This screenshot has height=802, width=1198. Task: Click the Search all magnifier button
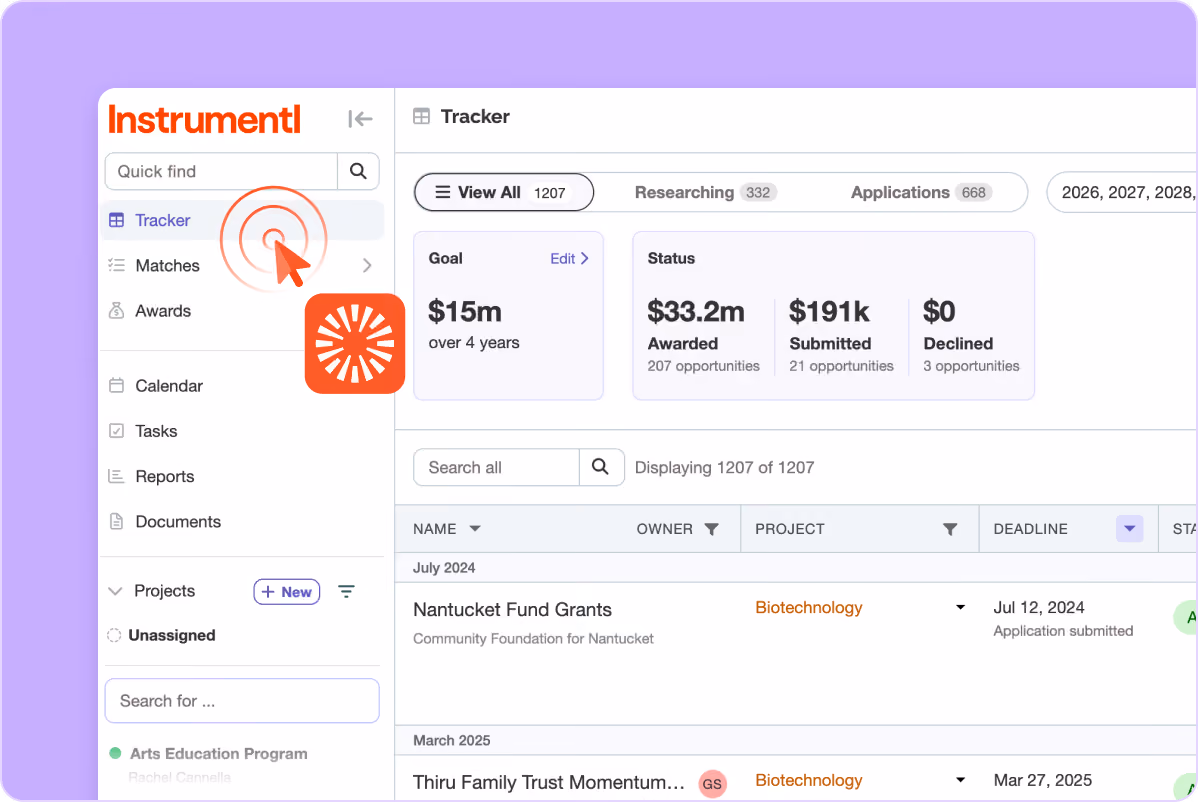(x=601, y=467)
